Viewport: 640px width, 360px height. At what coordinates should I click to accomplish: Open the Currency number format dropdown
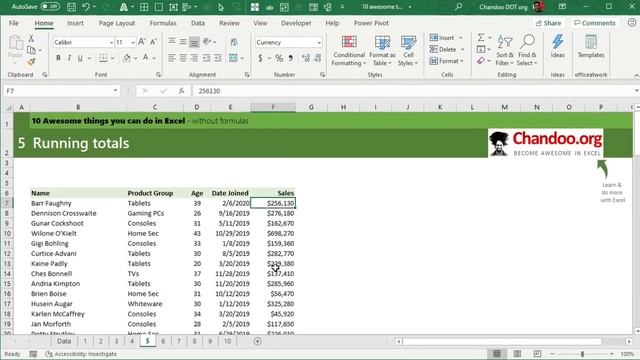coord(319,42)
